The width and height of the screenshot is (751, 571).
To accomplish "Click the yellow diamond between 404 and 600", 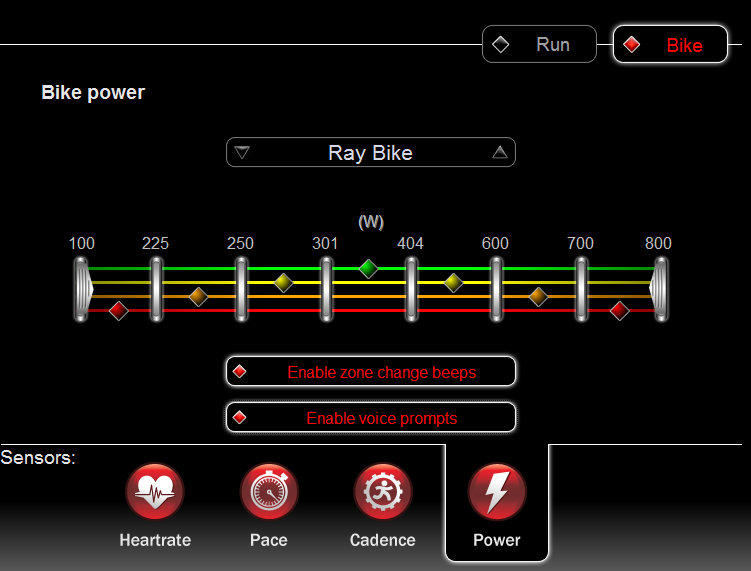I will (x=454, y=283).
